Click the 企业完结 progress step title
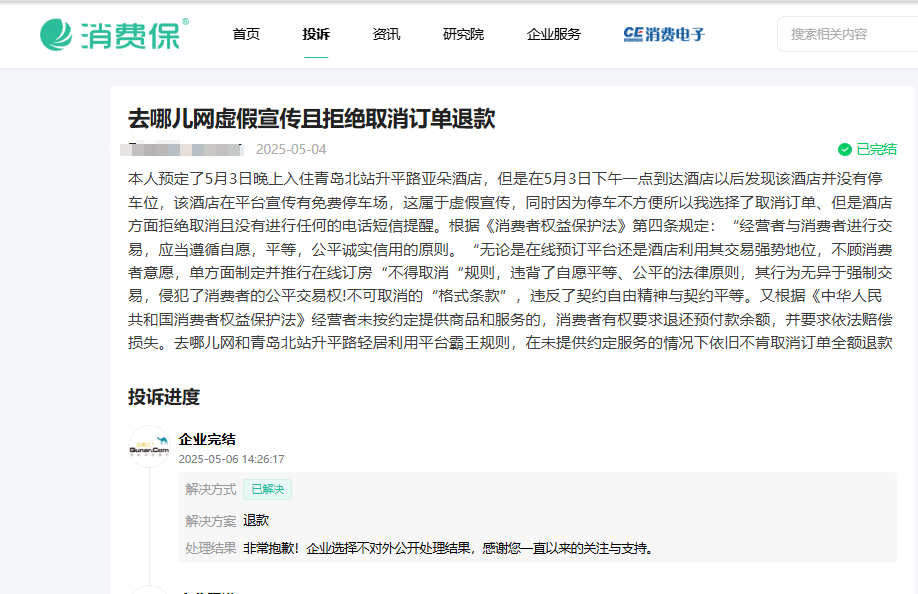918x594 pixels. pyautogui.click(x=207, y=439)
